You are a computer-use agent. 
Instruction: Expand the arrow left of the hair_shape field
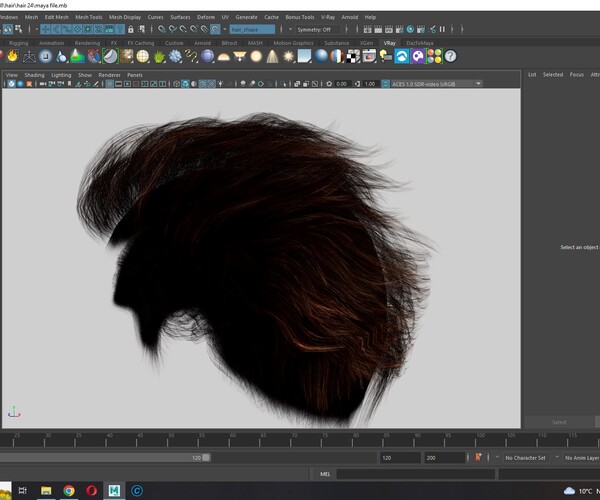pos(225,29)
